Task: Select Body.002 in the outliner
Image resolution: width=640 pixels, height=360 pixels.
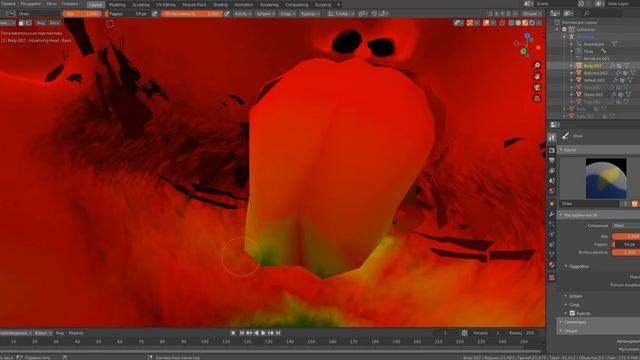Action: tap(592, 66)
